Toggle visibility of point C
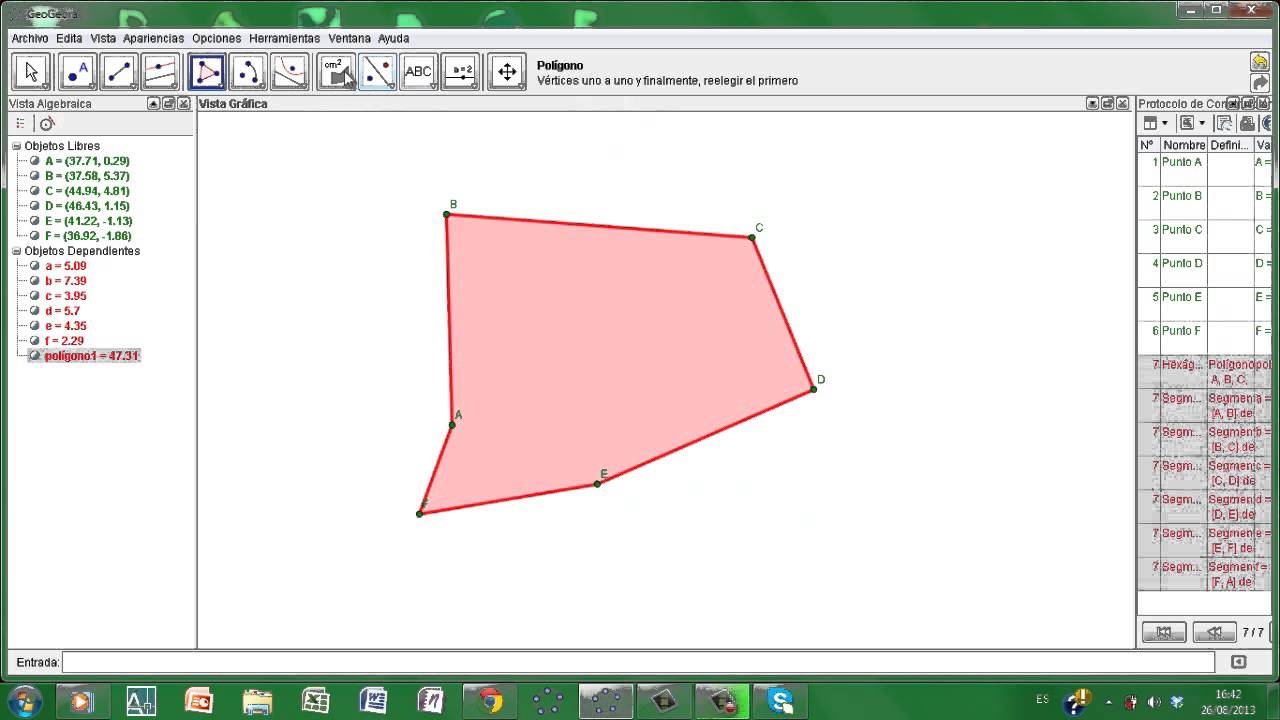Screen dimensions: 1280x720 (x=35, y=191)
